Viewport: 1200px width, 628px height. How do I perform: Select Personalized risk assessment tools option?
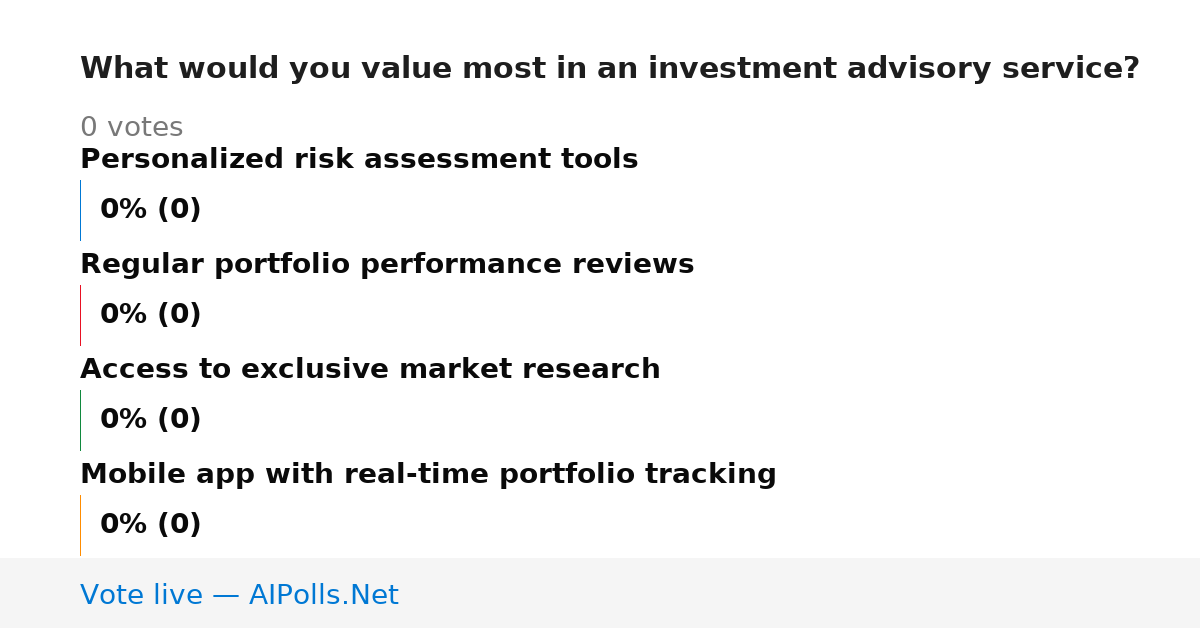pyautogui.click(x=359, y=160)
